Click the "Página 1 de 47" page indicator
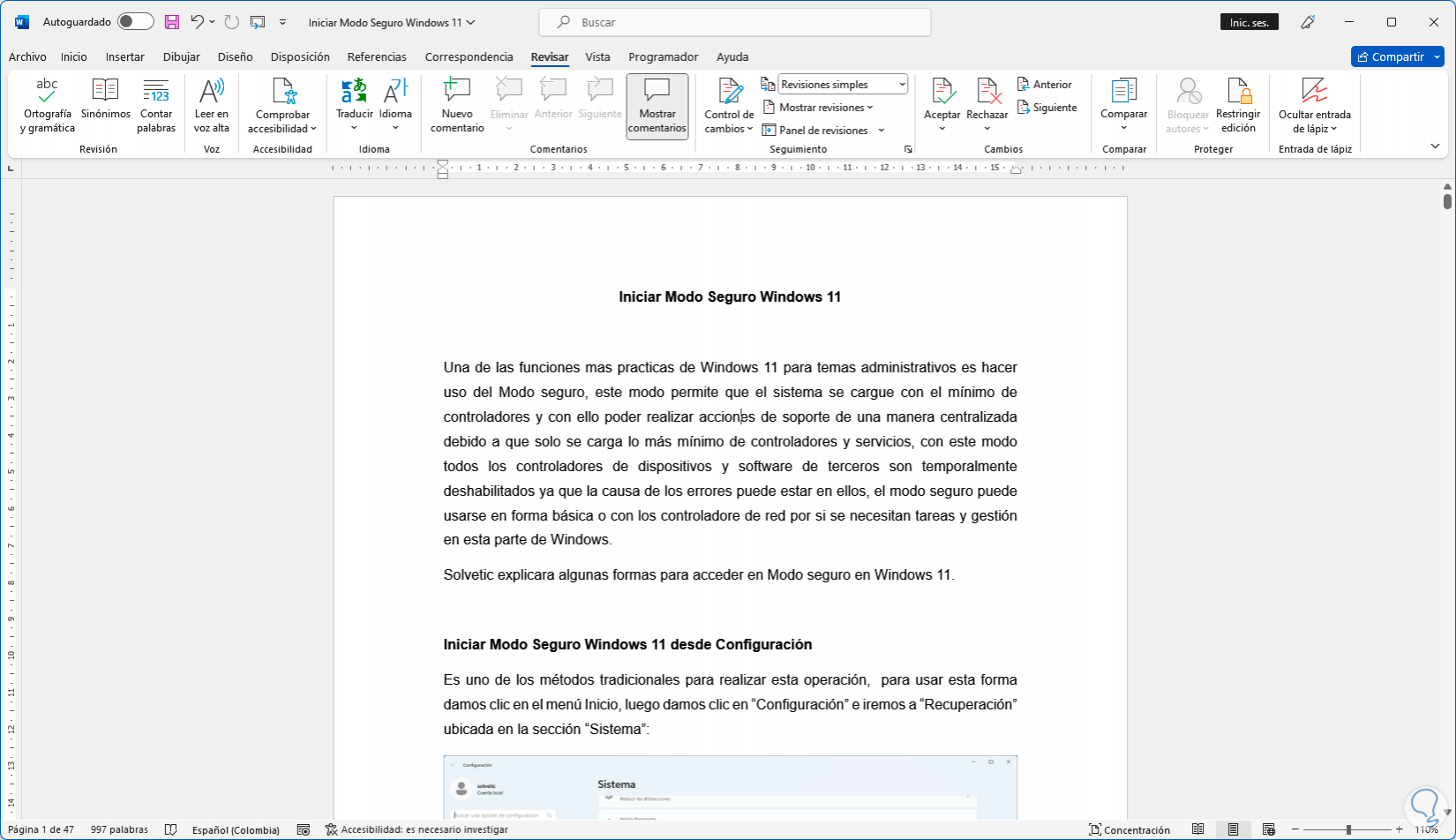Image resolution: width=1456 pixels, height=840 pixels. tap(41, 829)
